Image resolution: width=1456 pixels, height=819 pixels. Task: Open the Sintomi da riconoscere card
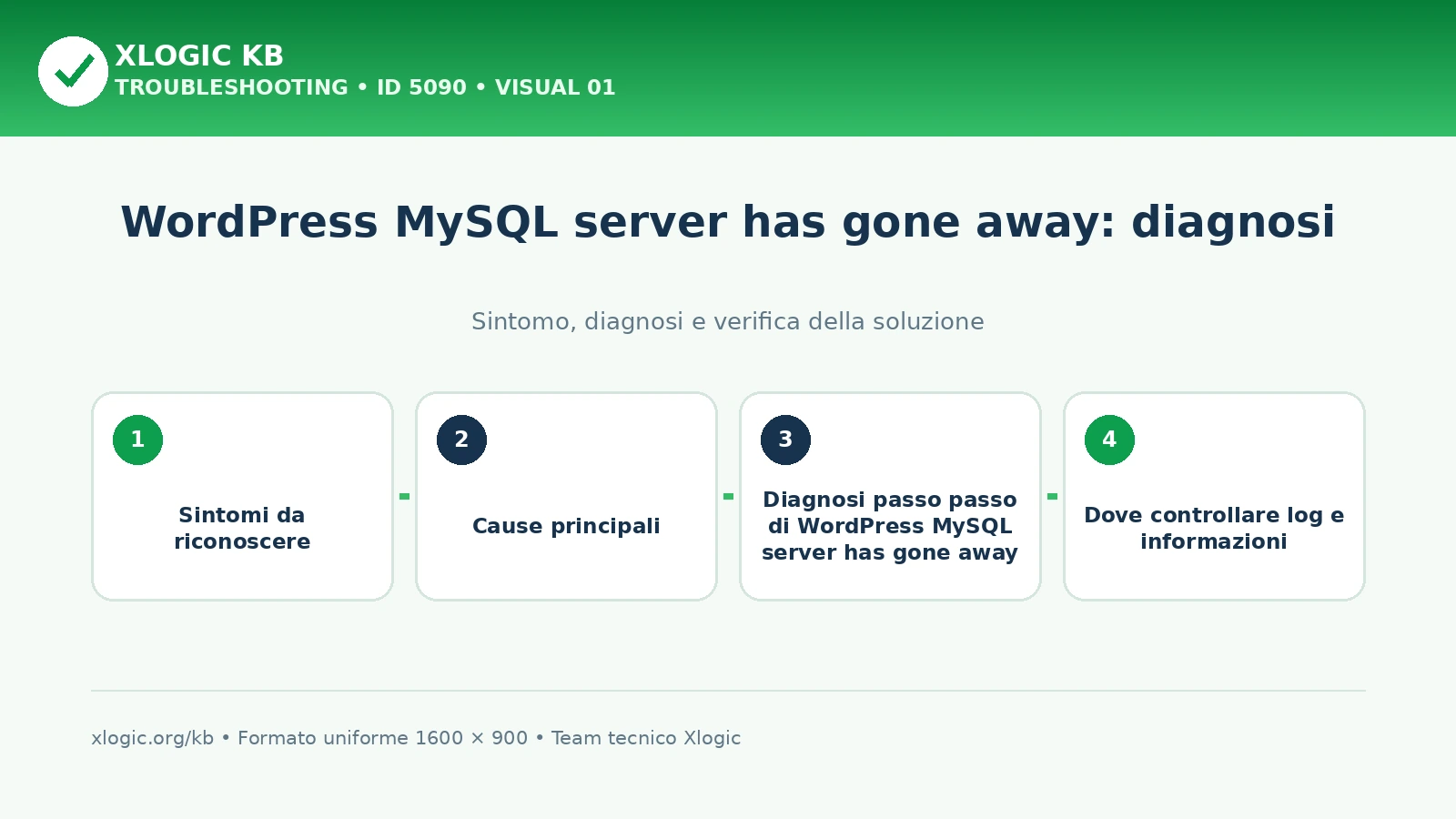point(242,496)
